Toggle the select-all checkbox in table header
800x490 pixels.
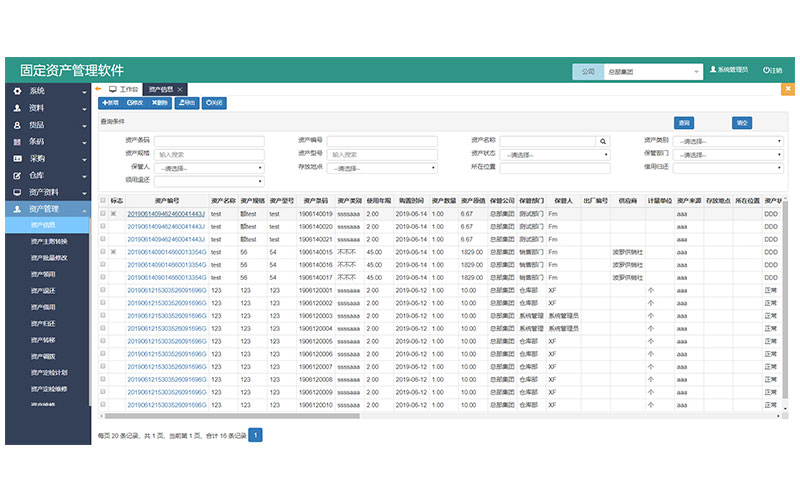(x=103, y=200)
